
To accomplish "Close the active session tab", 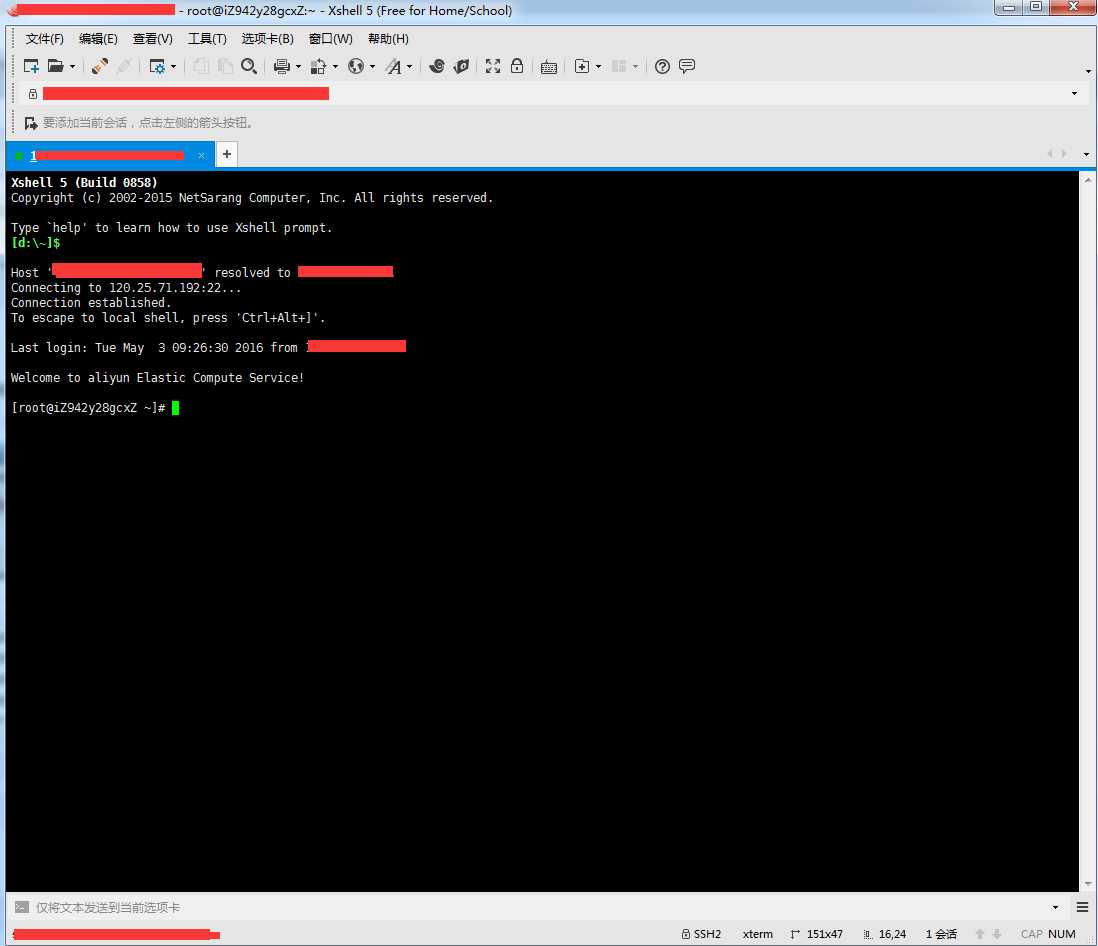I will coord(201,155).
